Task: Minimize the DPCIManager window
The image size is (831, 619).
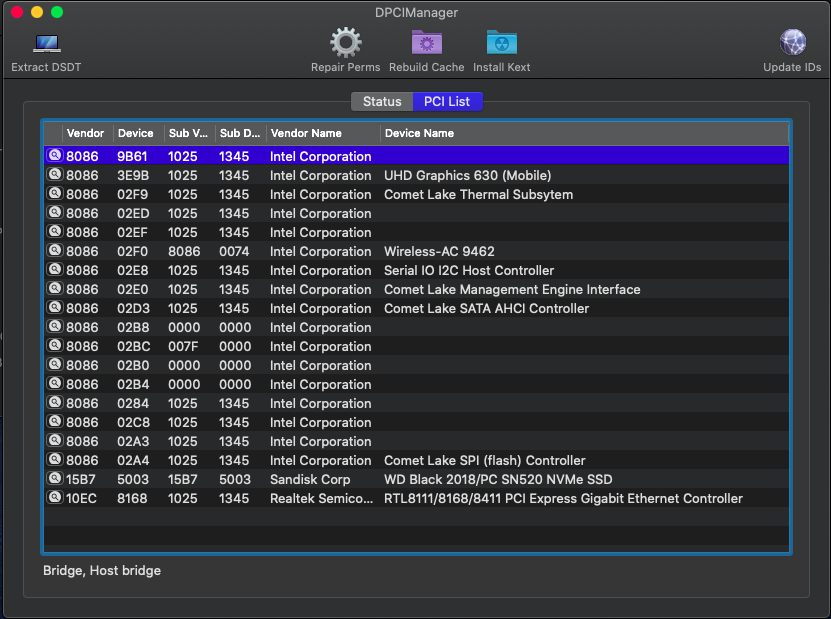Action: click(x=37, y=12)
